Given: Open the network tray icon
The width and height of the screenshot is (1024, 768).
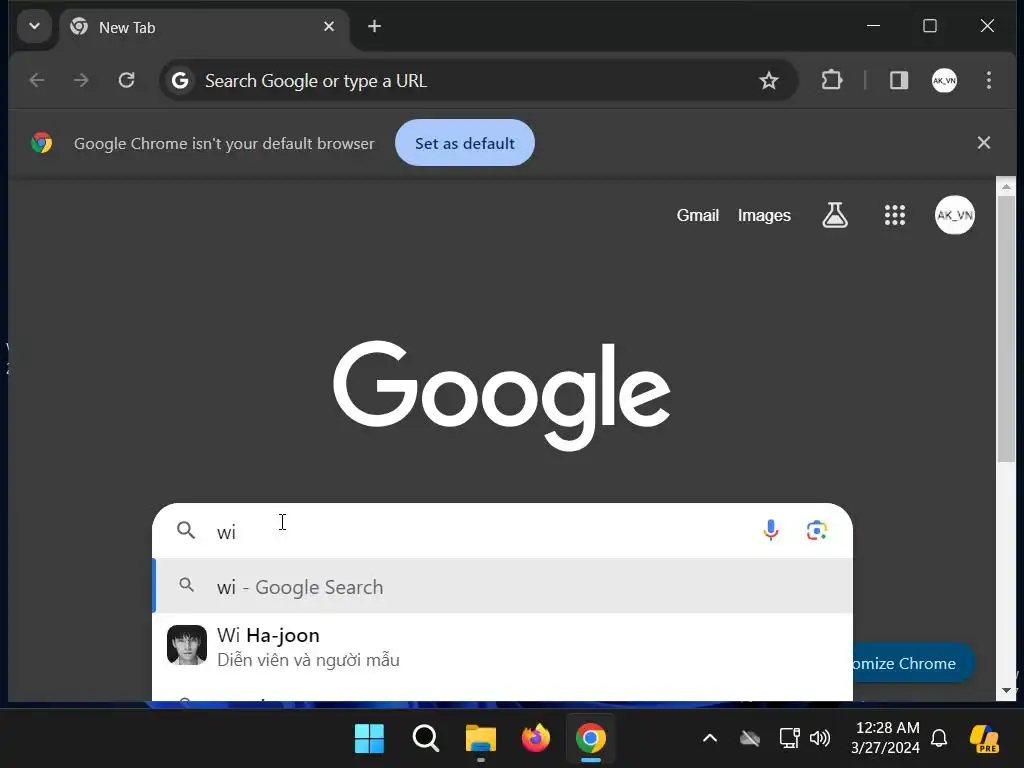Looking at the screenshot, I should pos(790,739).
